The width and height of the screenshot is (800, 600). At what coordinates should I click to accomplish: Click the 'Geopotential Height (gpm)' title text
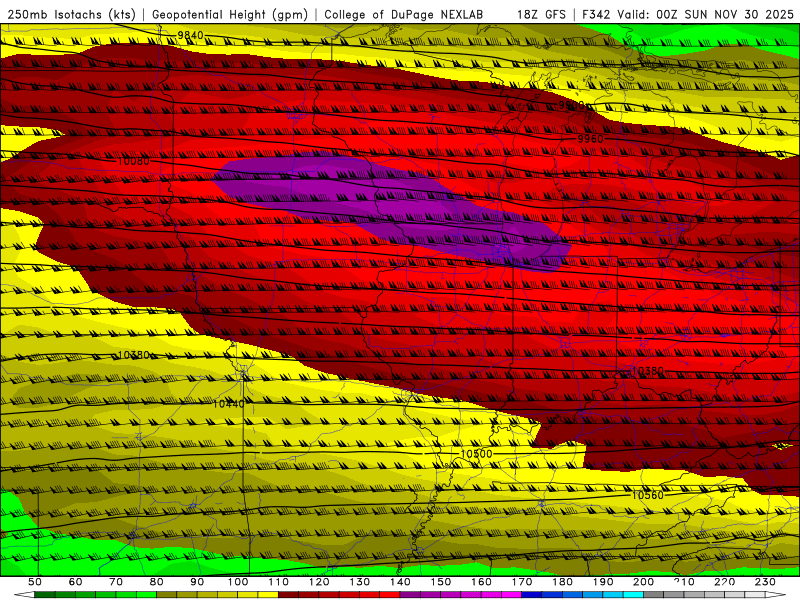[x=230, y=14]
